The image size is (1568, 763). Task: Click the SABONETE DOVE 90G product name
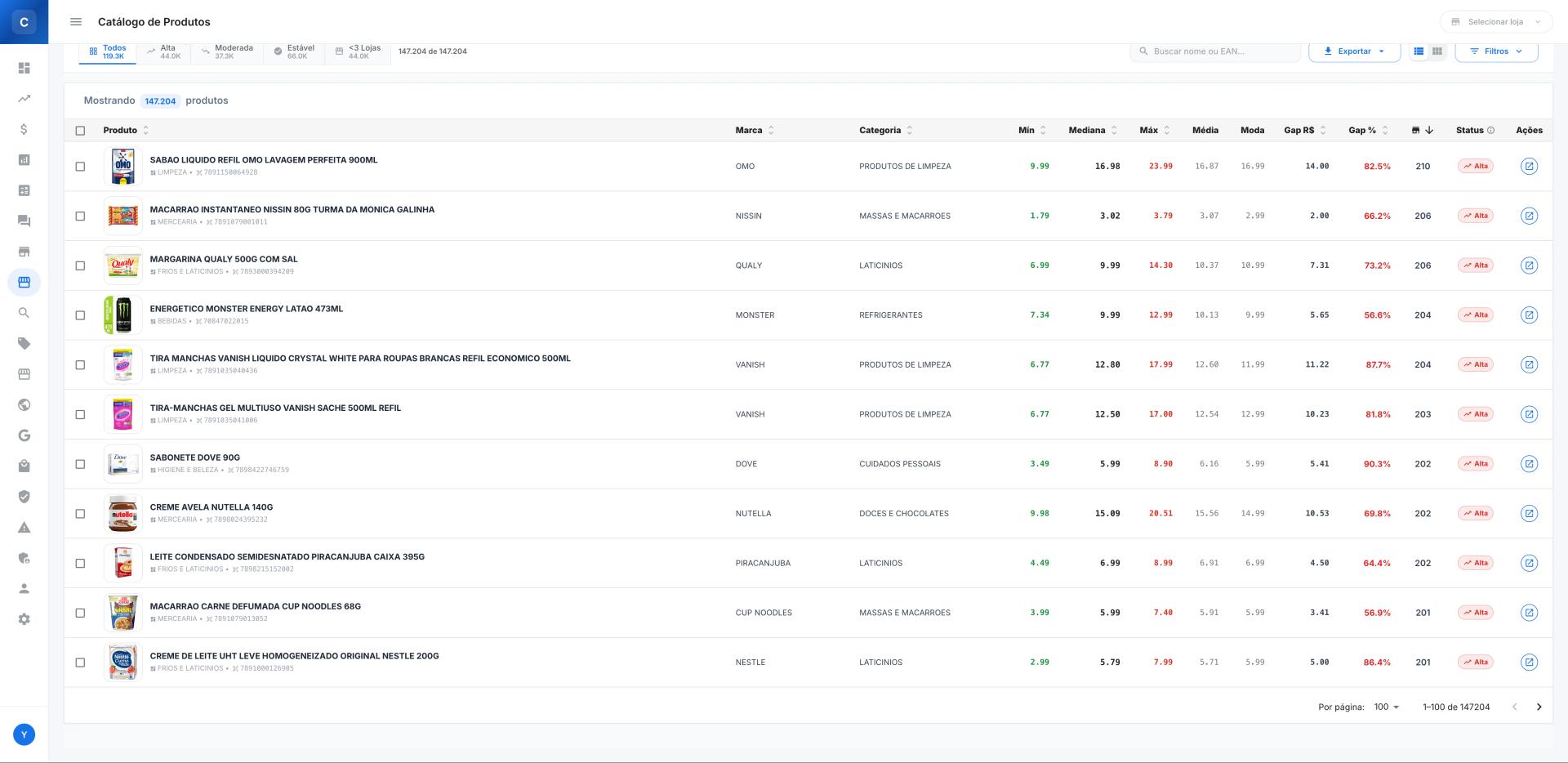tap(195, 457)
